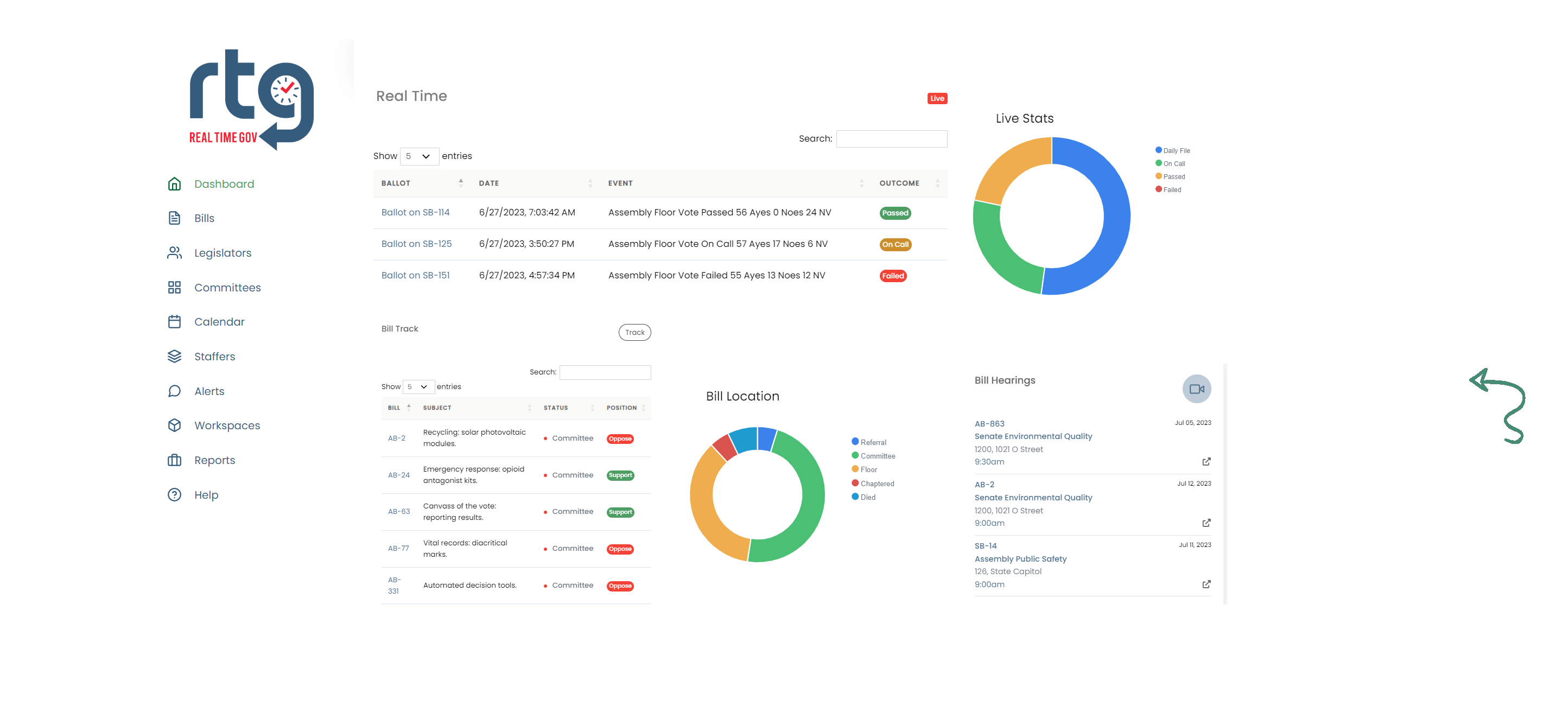Open the Reports menu entry
1568x725 pixels.
(x=214, y=460)
